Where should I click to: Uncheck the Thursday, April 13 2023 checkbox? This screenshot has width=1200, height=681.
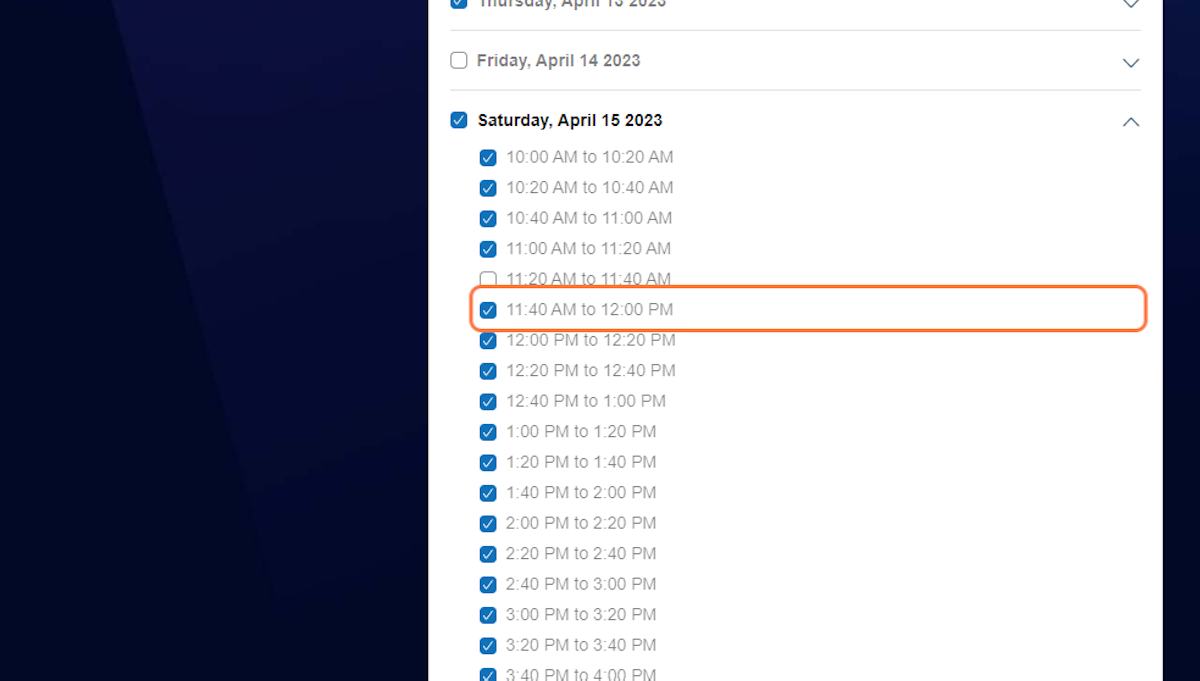[x=458, y=3]
